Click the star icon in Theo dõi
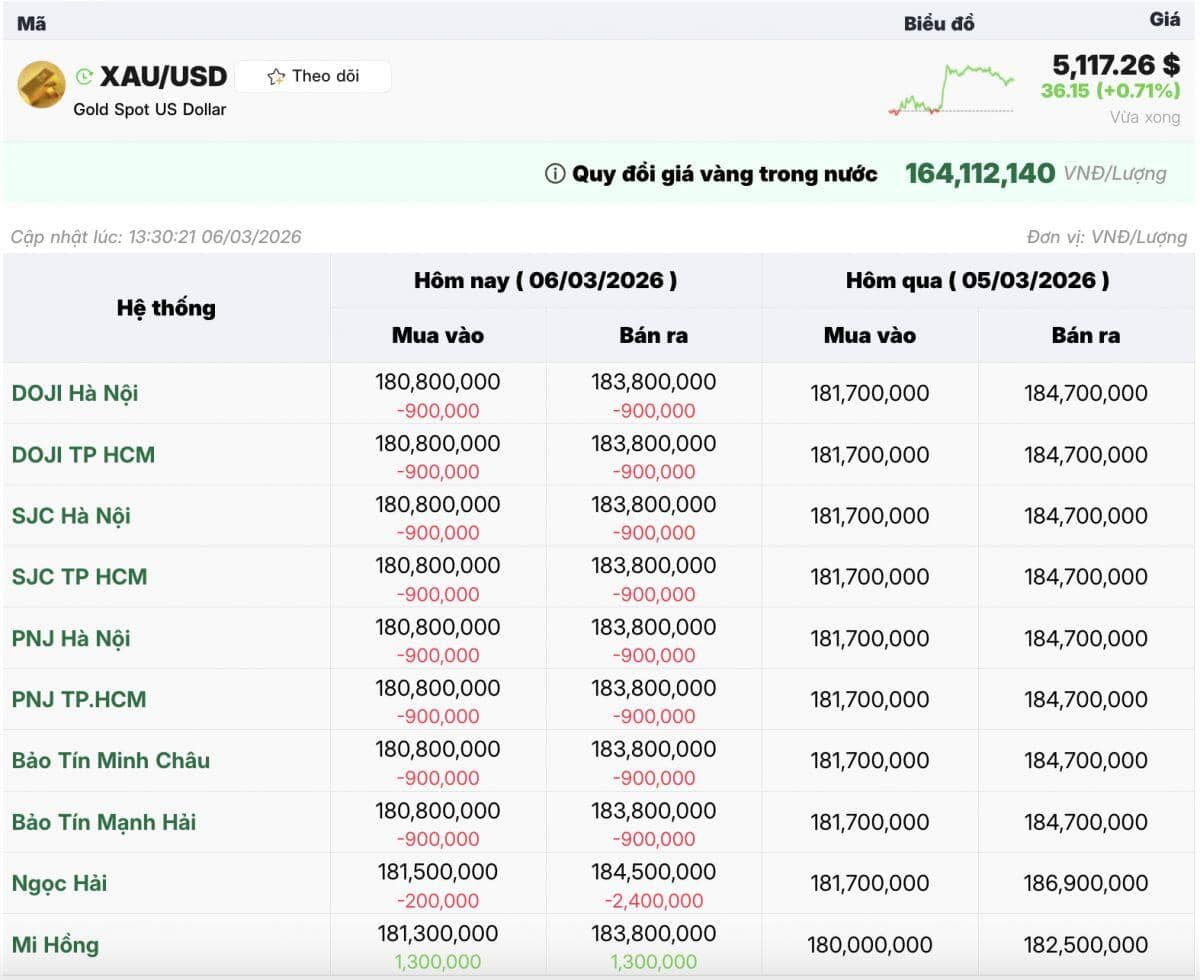Image resolution: width=1200 pixels, height=980 pixels. (276, 77)
